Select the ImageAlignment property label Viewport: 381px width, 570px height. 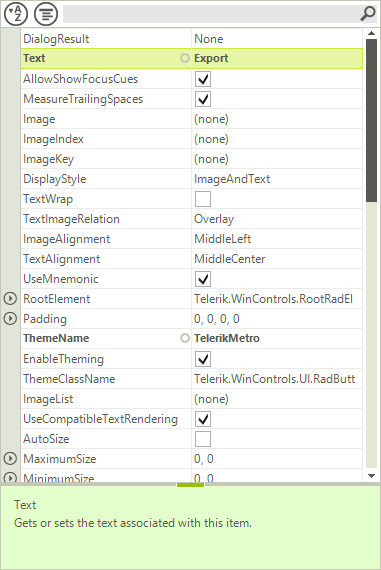coord(67,239)
